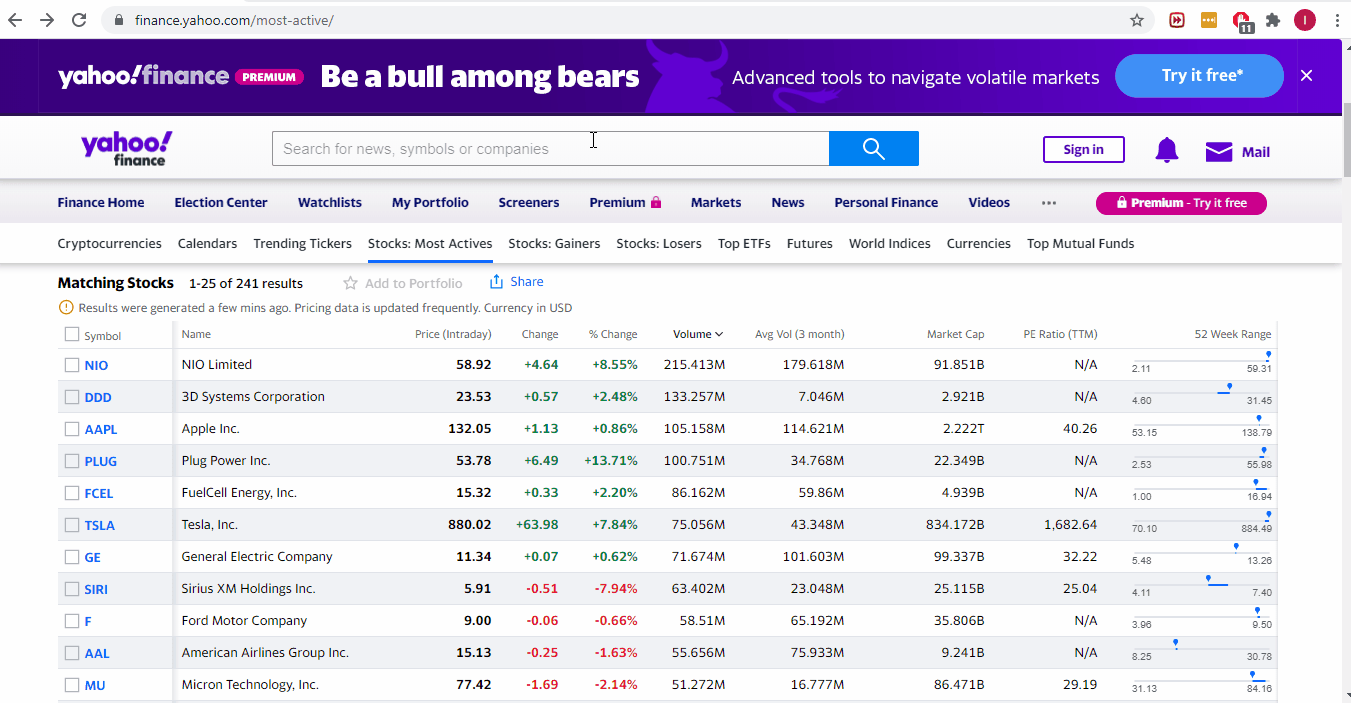Click the Yahoo Finance logo
The image size is (1351, 703).
[126, 148]
